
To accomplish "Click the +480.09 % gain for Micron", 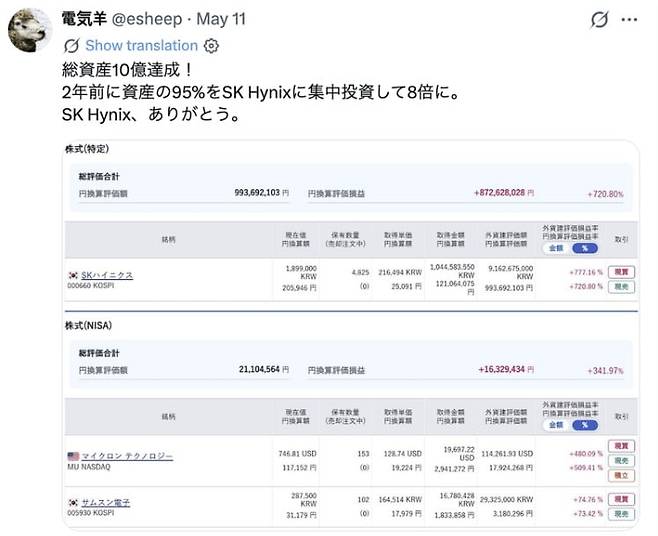I will click(x=586, y=454).
